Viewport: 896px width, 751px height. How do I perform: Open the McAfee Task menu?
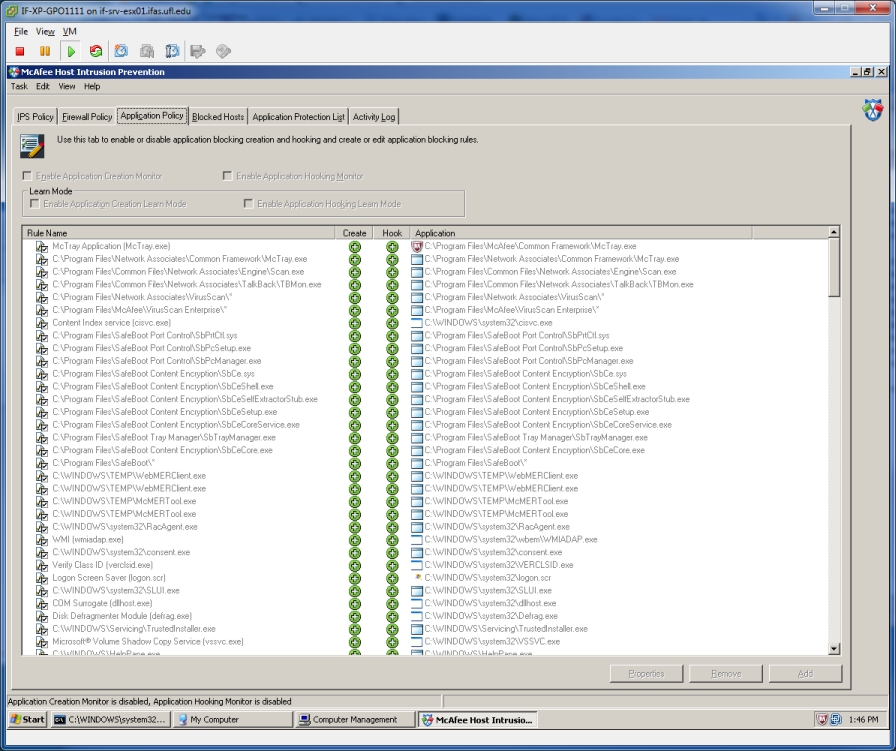click(x=19, y=86)
